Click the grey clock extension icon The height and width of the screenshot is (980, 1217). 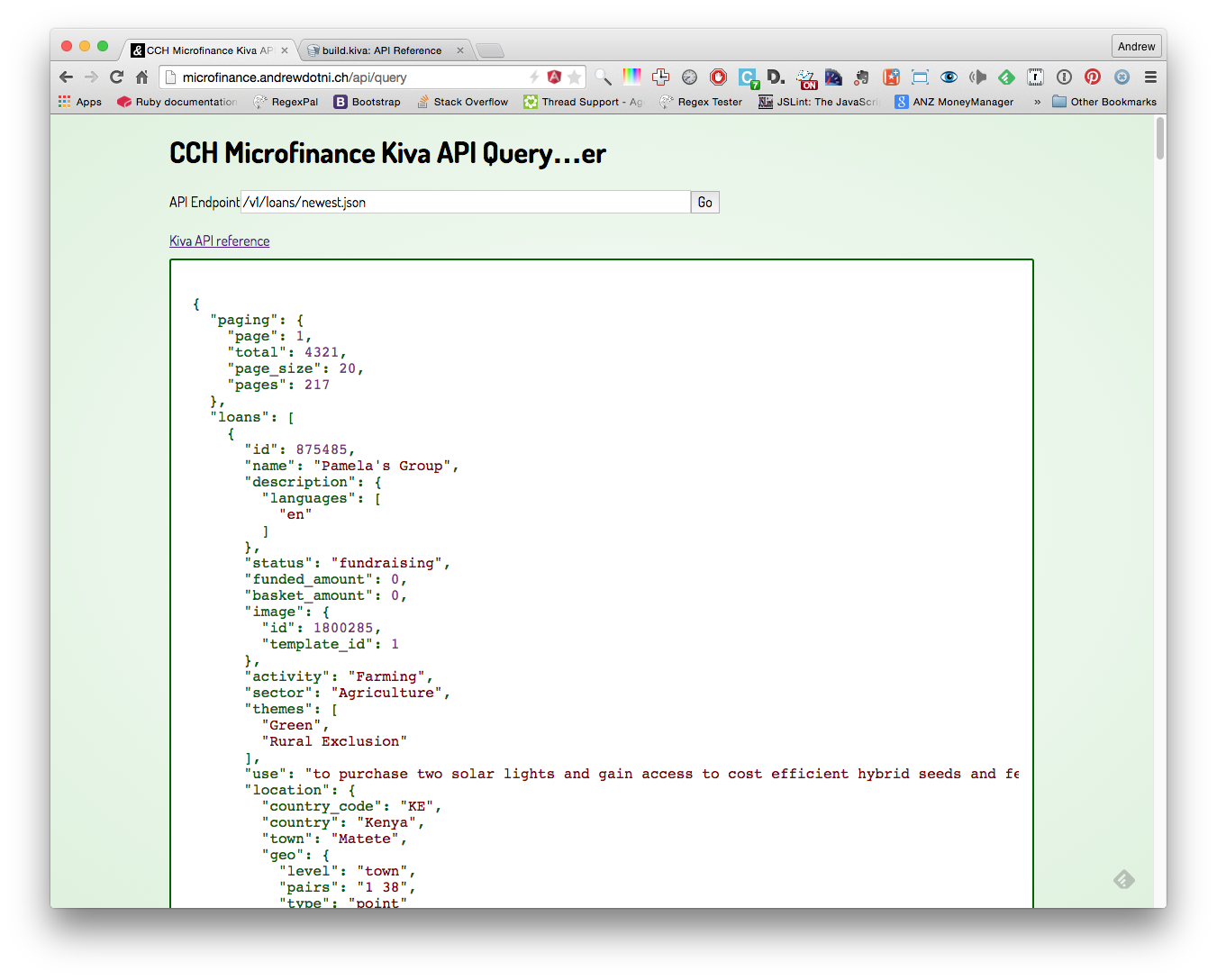pyautogui.click(x=689, y=77)
